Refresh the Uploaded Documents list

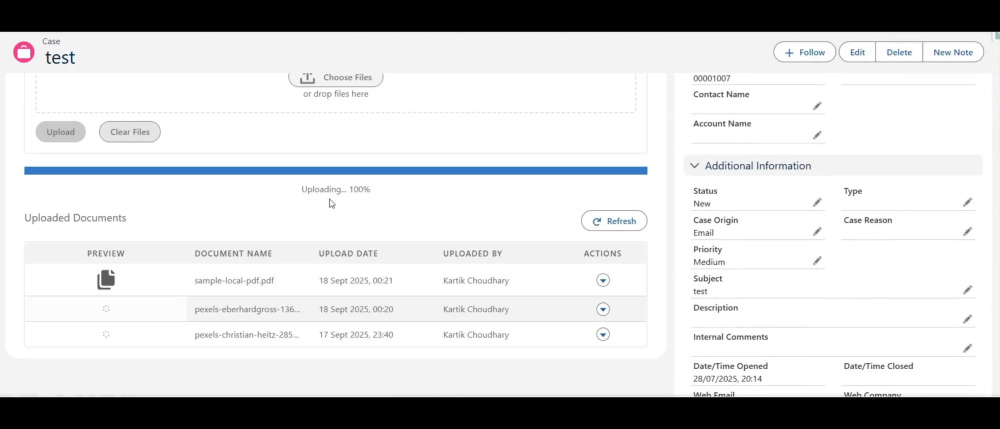coord(614,221)
